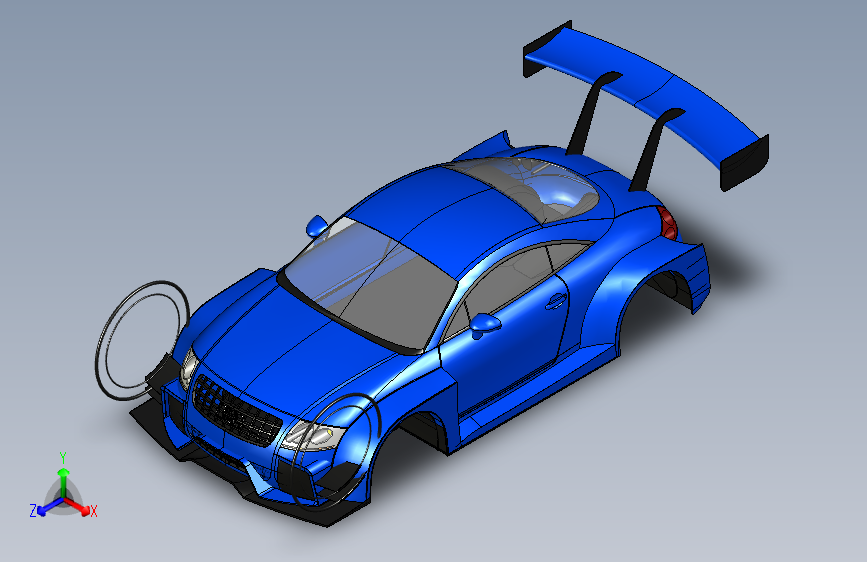Click the red X axis of the triad
The image size is (867, 562).
click(x=80, y=507)
